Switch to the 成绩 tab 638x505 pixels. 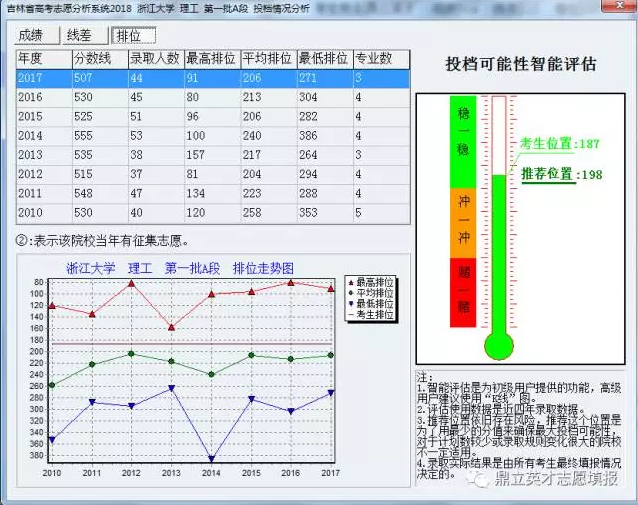click(37, 36)
